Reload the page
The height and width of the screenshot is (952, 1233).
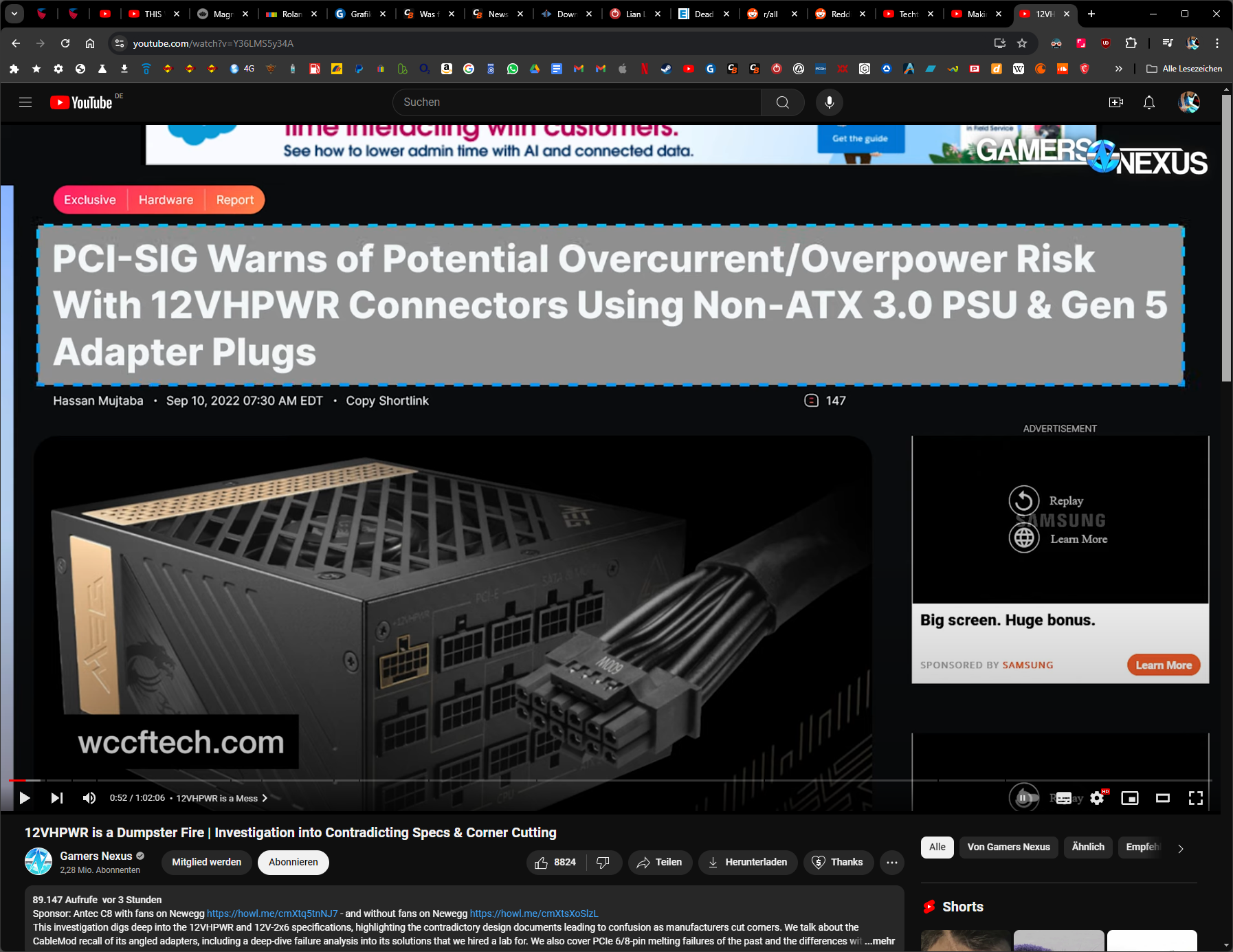click(65, 43)
